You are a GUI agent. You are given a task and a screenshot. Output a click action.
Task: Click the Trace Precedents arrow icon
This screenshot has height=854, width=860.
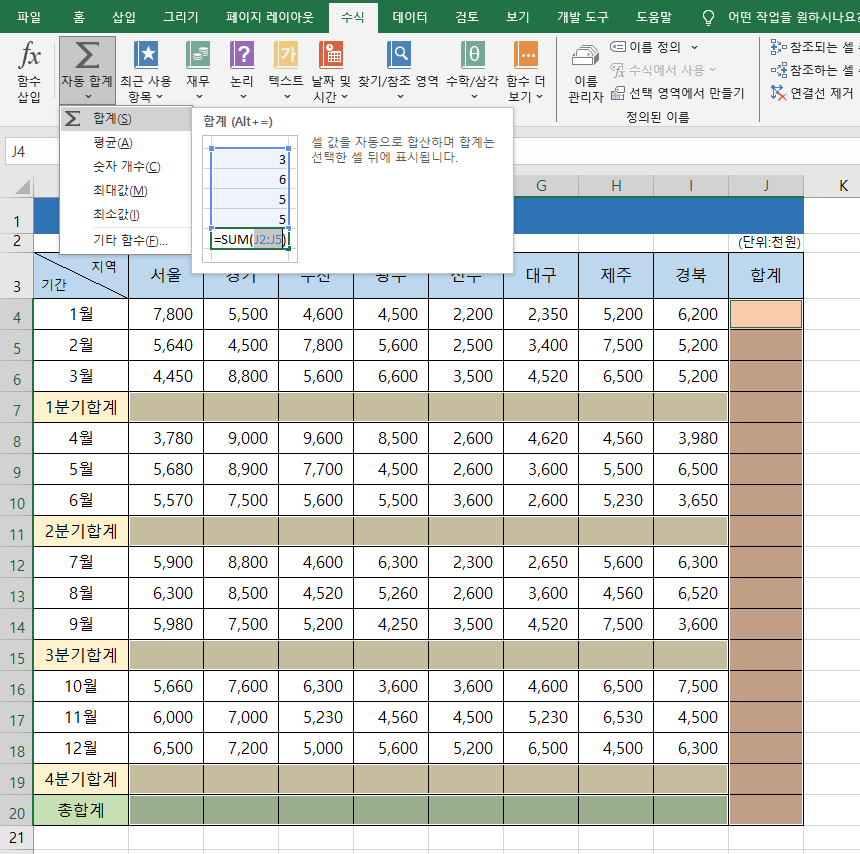[x=778, y=47]
